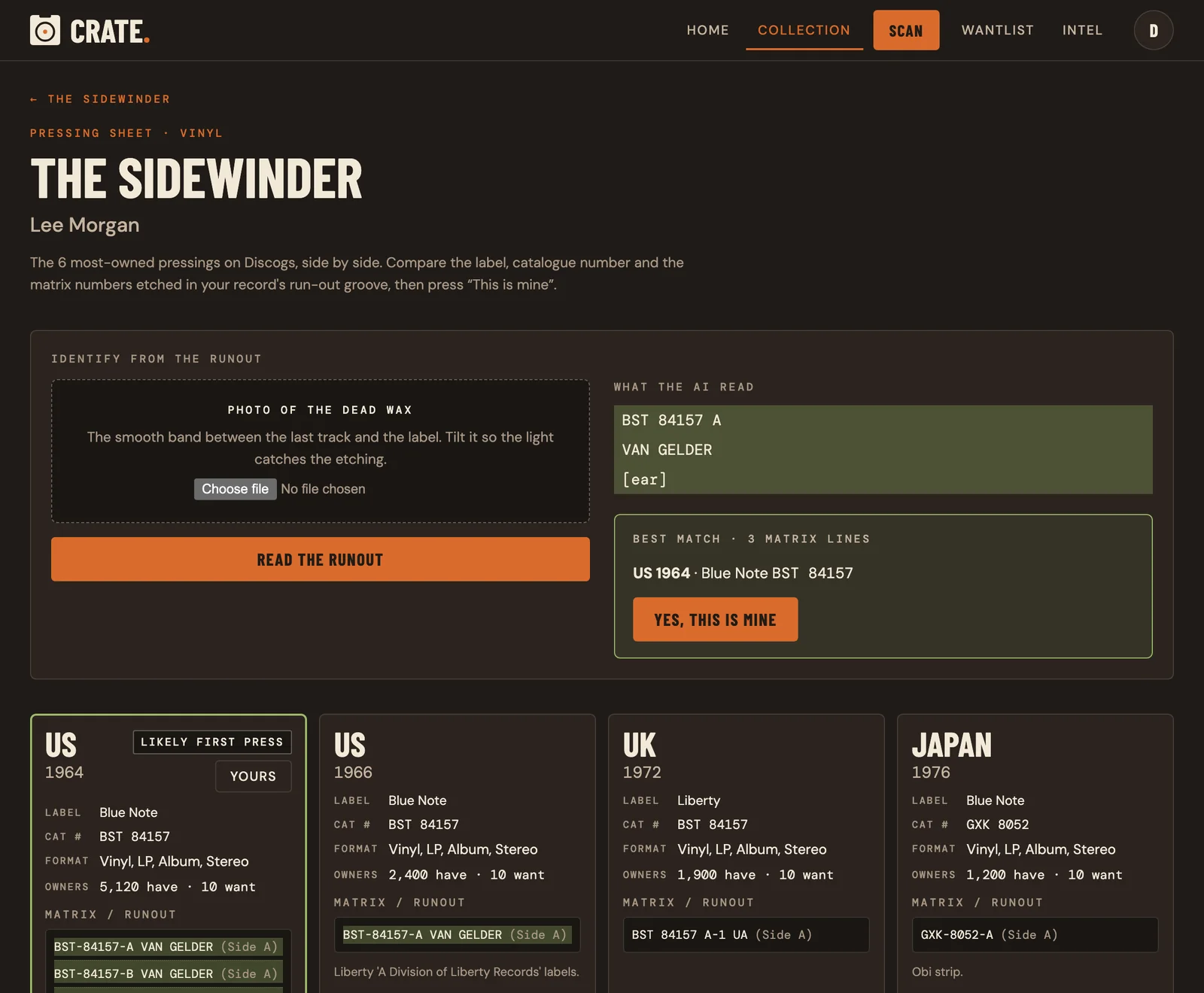Click '1,200 have · 10 want' owners value
Screen dimensions: 1204x993
point(1044,875)
